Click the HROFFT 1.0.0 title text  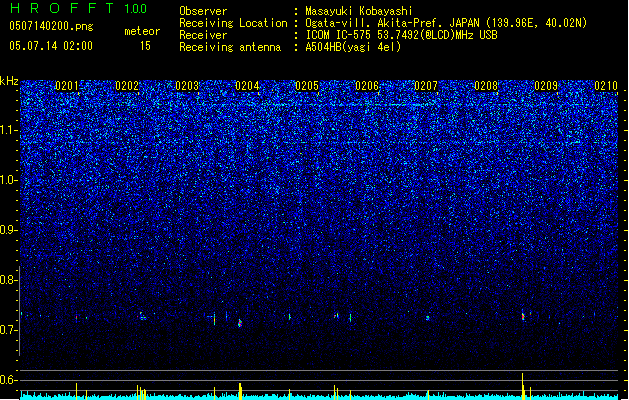click(x=78, y=8)
